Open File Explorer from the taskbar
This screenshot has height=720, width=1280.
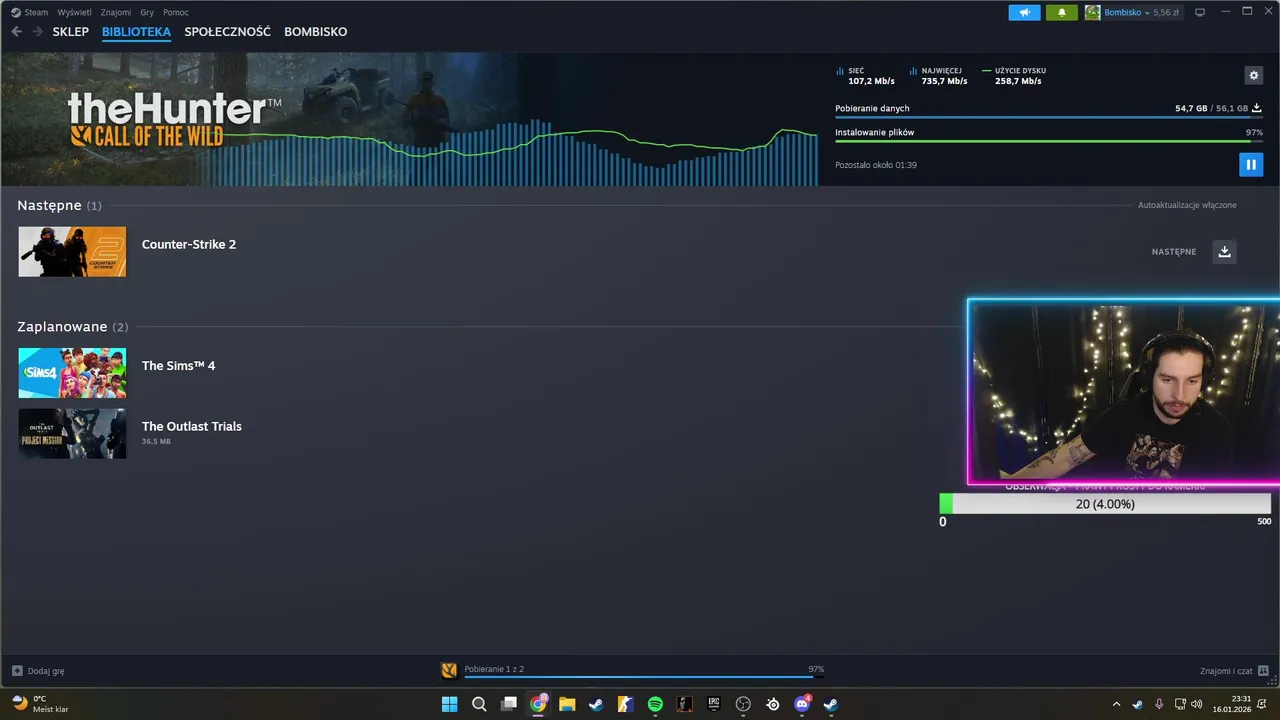point(567,704)
